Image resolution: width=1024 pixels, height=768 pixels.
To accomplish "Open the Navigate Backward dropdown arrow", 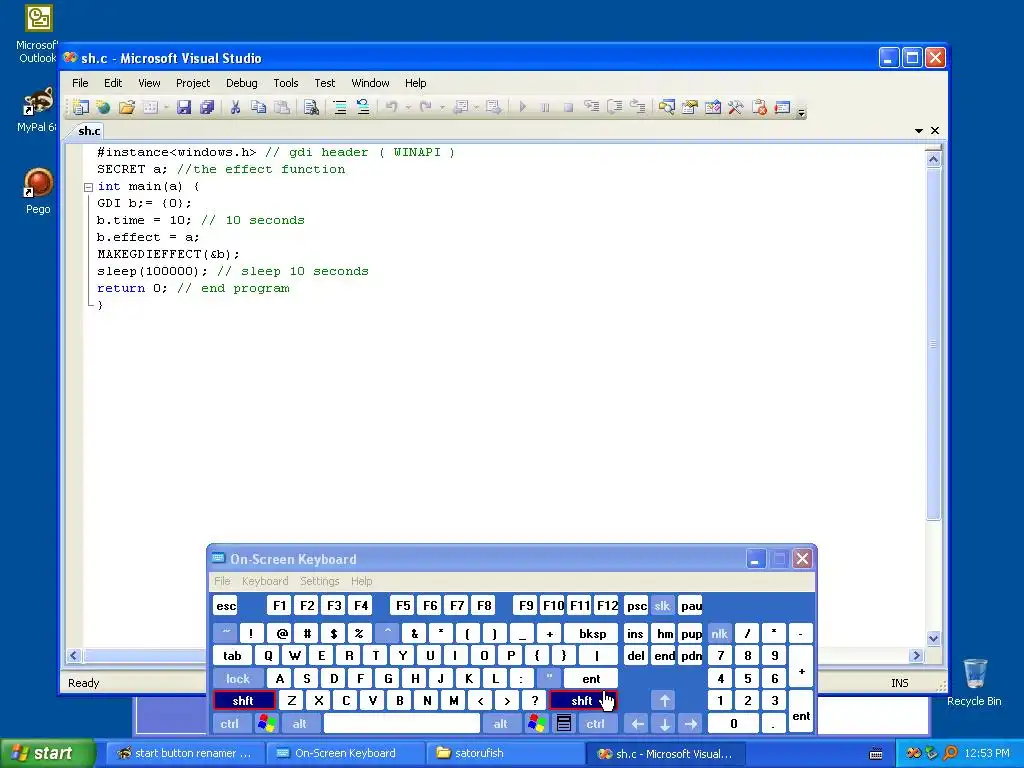I will pyautogui.click(x=476, y=107).
